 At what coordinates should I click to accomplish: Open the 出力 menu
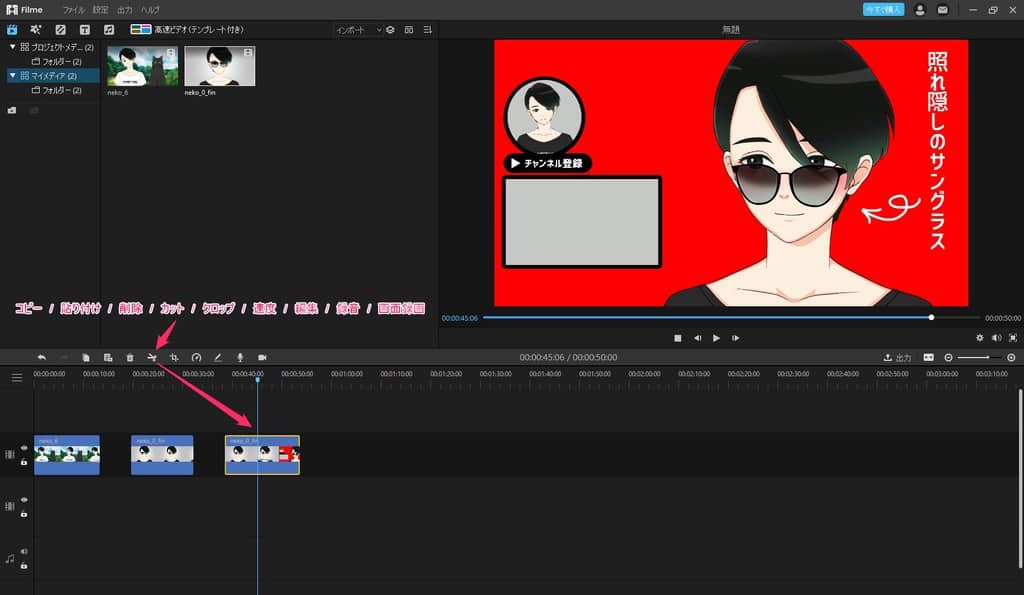pos(125,10)
